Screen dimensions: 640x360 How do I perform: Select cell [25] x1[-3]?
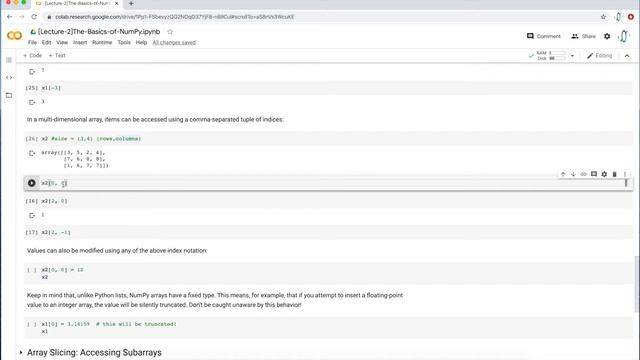click(x=329, y=88)
